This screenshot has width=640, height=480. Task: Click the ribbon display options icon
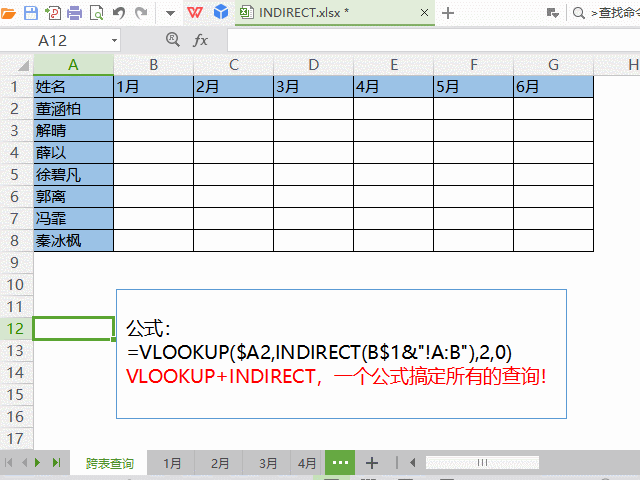(553, 13)
